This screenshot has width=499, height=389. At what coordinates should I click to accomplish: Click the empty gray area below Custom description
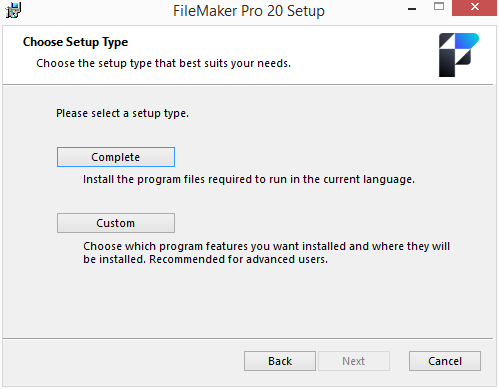(x=248, y=300)
